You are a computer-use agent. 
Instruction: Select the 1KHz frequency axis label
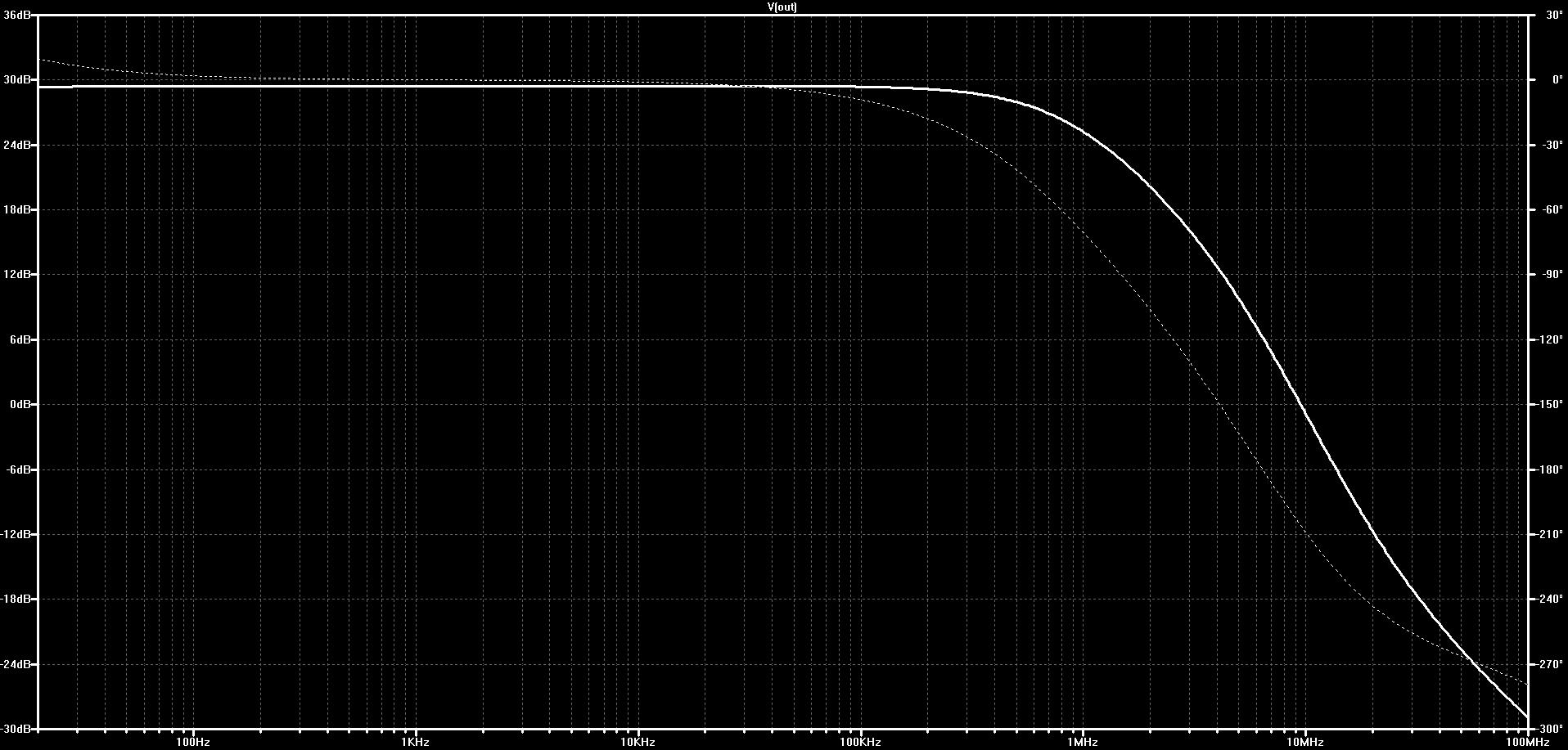(416, 743)
